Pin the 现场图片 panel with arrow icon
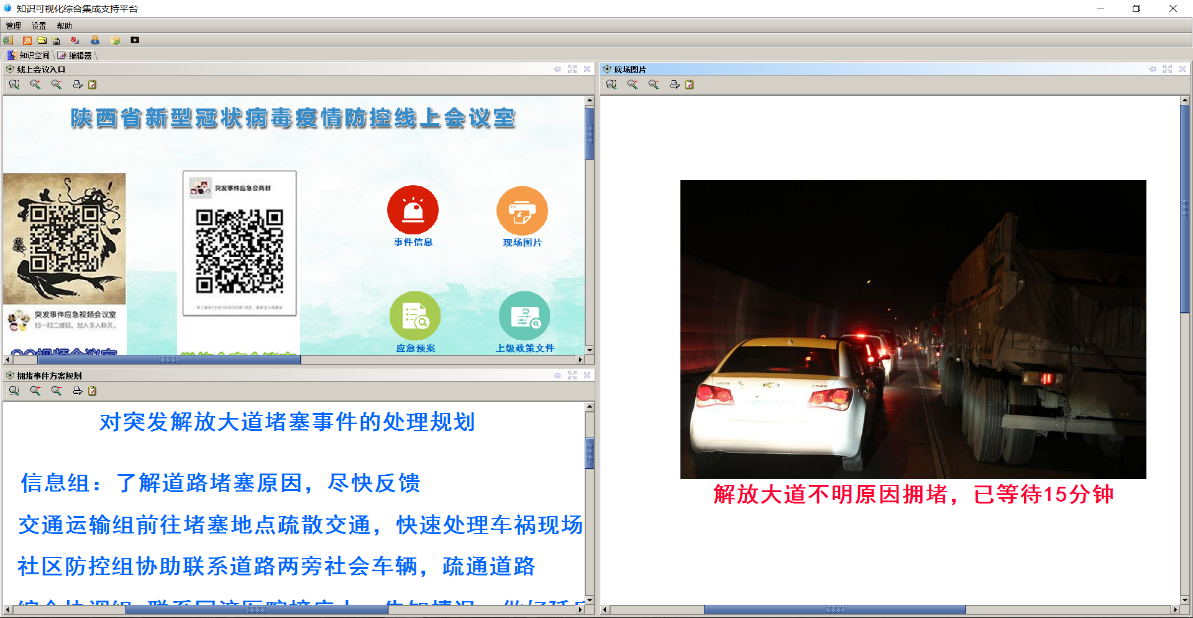The image size is (1193, 618). [x=1154, y=69]
